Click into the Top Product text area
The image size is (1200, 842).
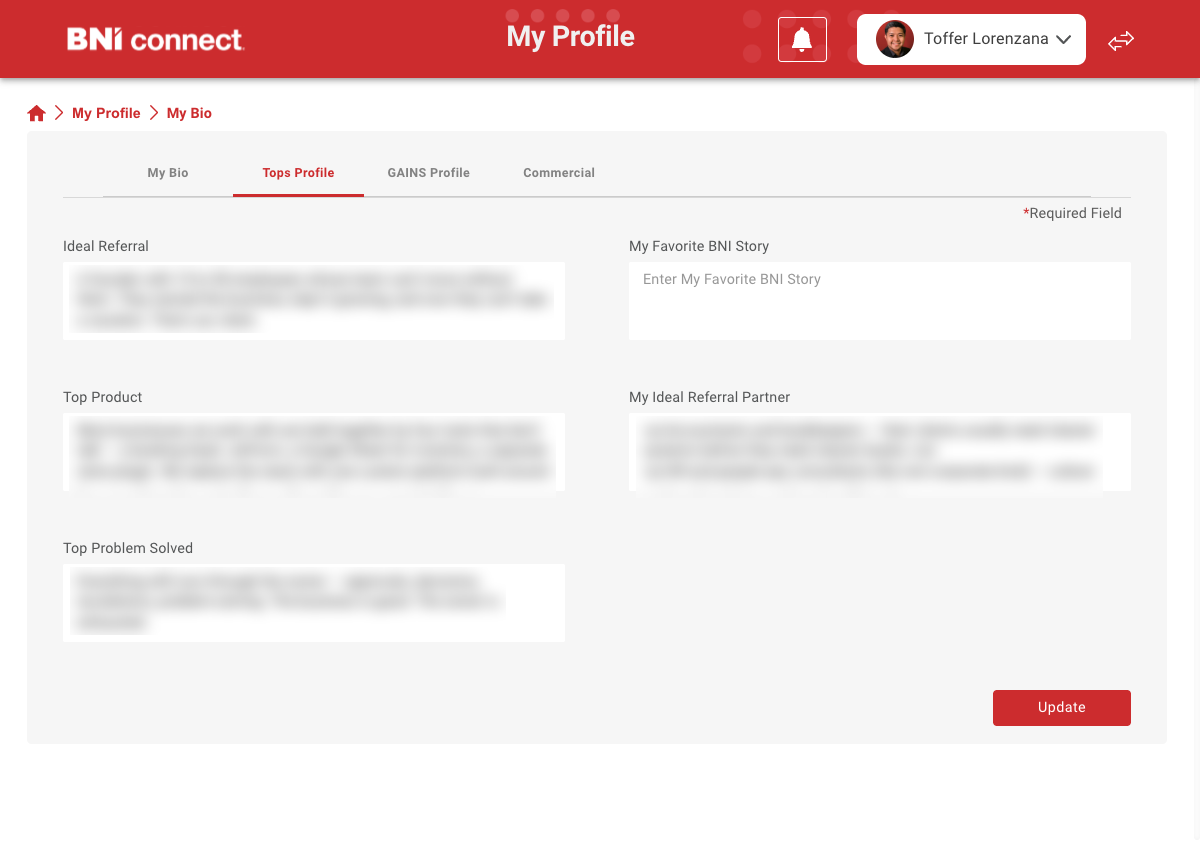tap(314, 452)
